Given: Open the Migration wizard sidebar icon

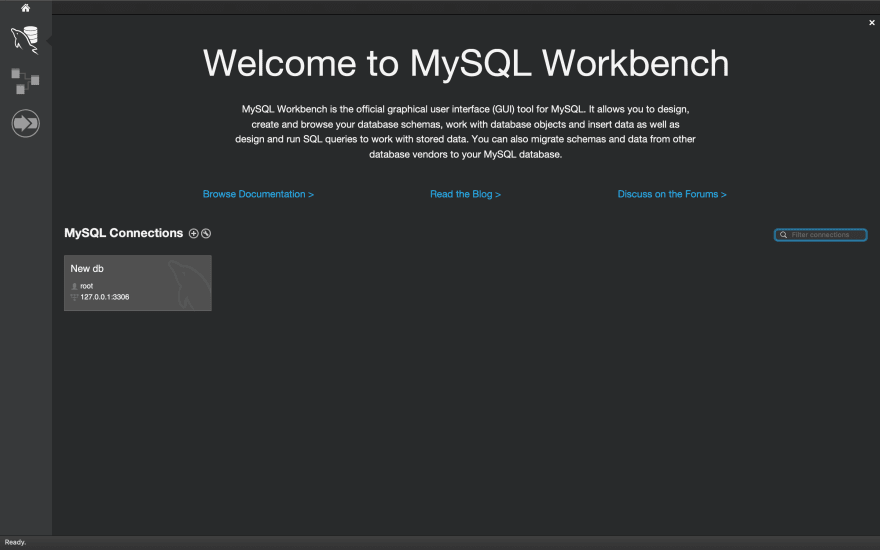Looking at the screenshot, I should tap(25, 123).
